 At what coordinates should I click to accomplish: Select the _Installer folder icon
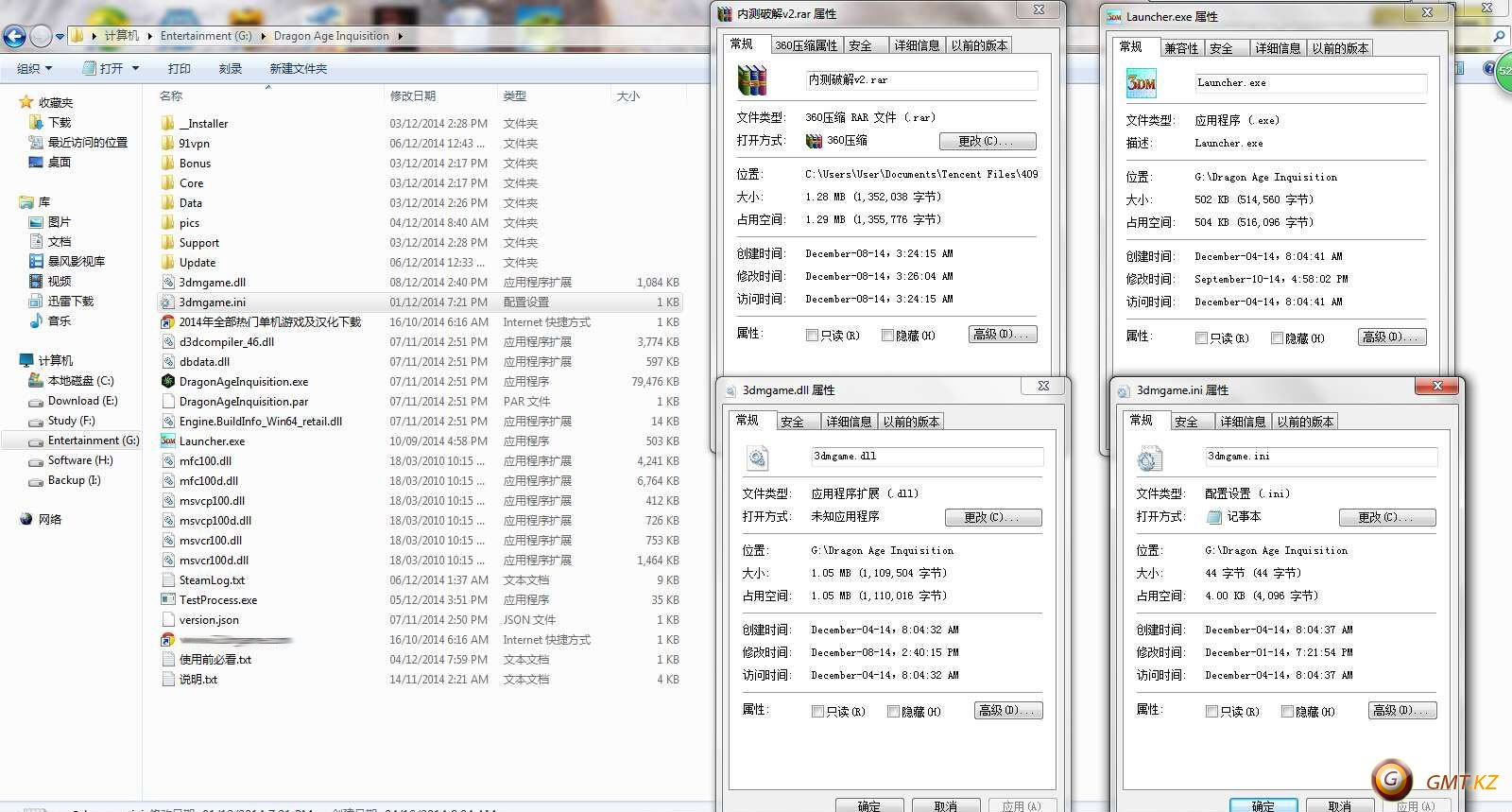pos(168,124)
